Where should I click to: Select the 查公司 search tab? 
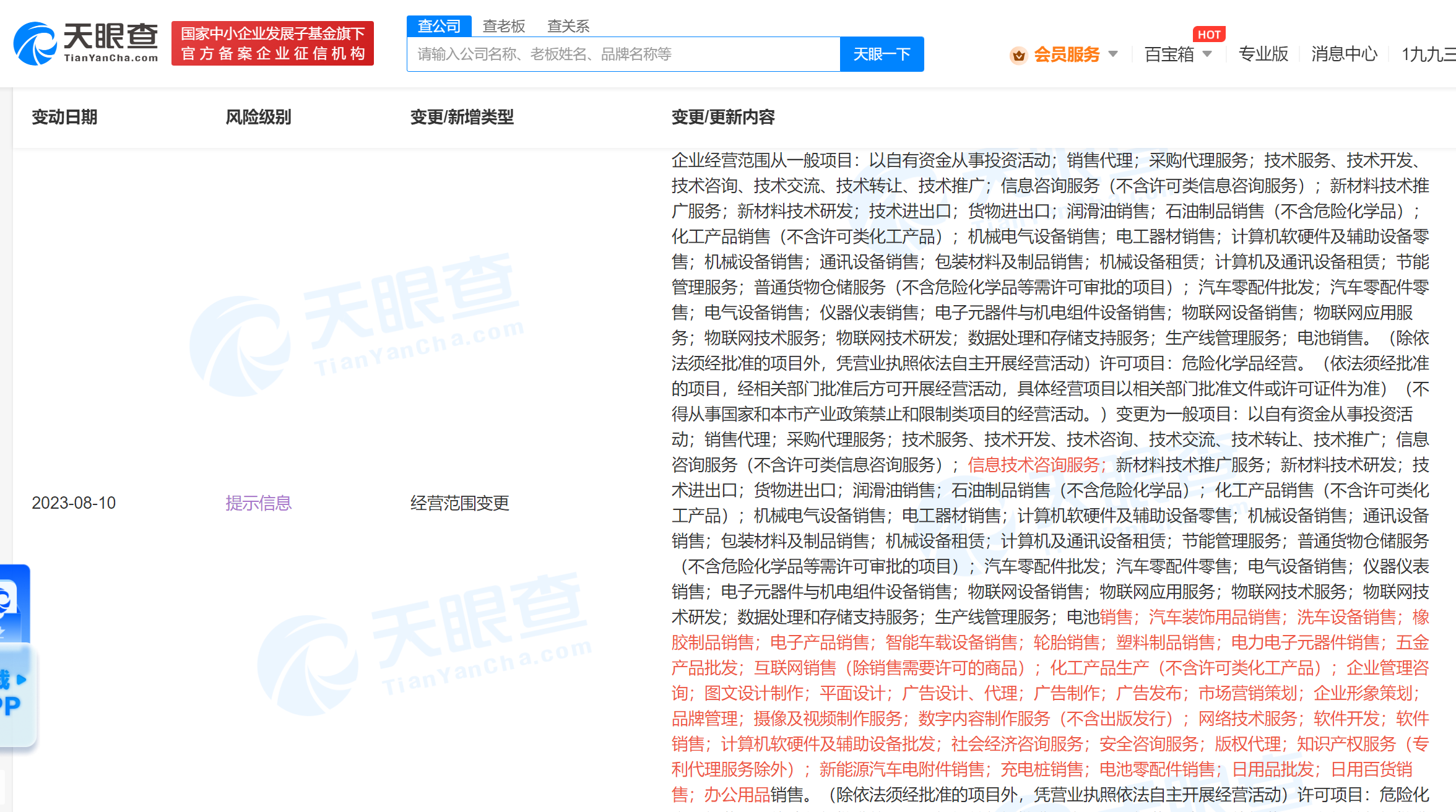439,26
